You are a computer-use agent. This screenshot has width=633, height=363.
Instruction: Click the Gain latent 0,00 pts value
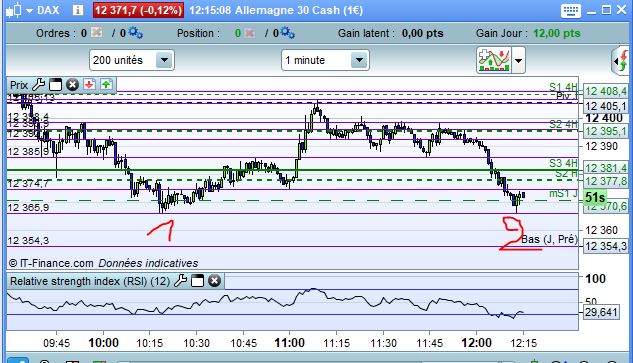coord(422,33)
